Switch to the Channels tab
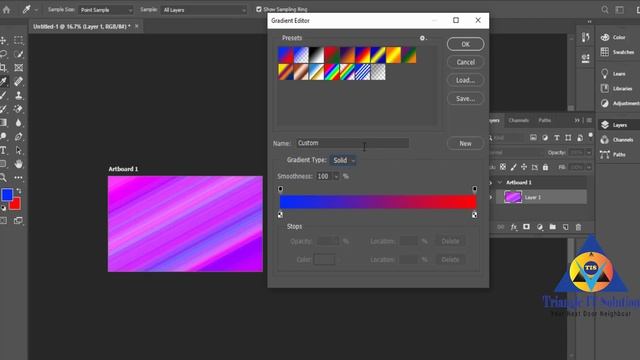This screenshot has height=360, width=640. (x=518, y=120)
